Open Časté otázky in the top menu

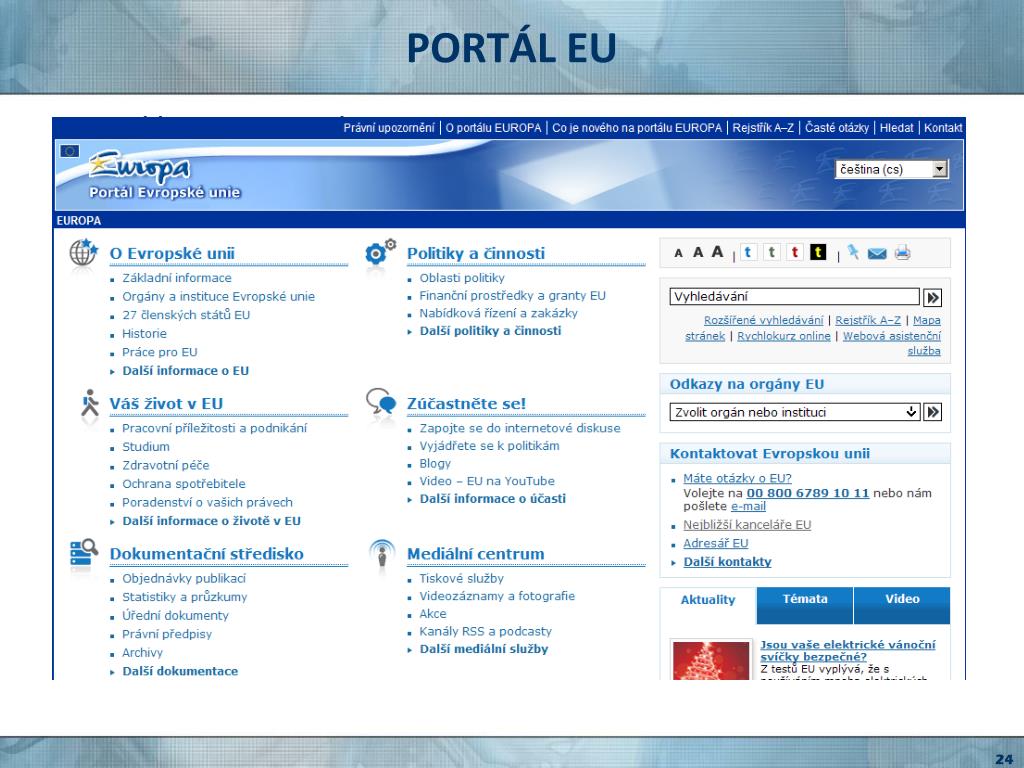click(837, 128)
